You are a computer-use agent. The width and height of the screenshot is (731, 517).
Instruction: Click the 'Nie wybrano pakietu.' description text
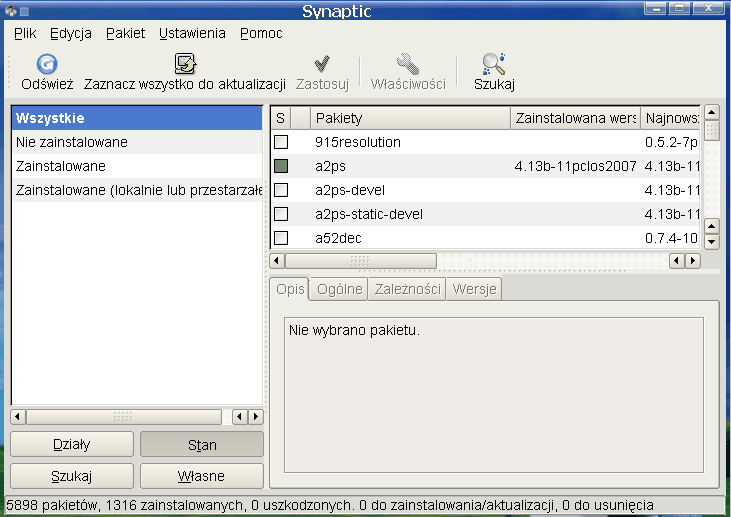354,330
